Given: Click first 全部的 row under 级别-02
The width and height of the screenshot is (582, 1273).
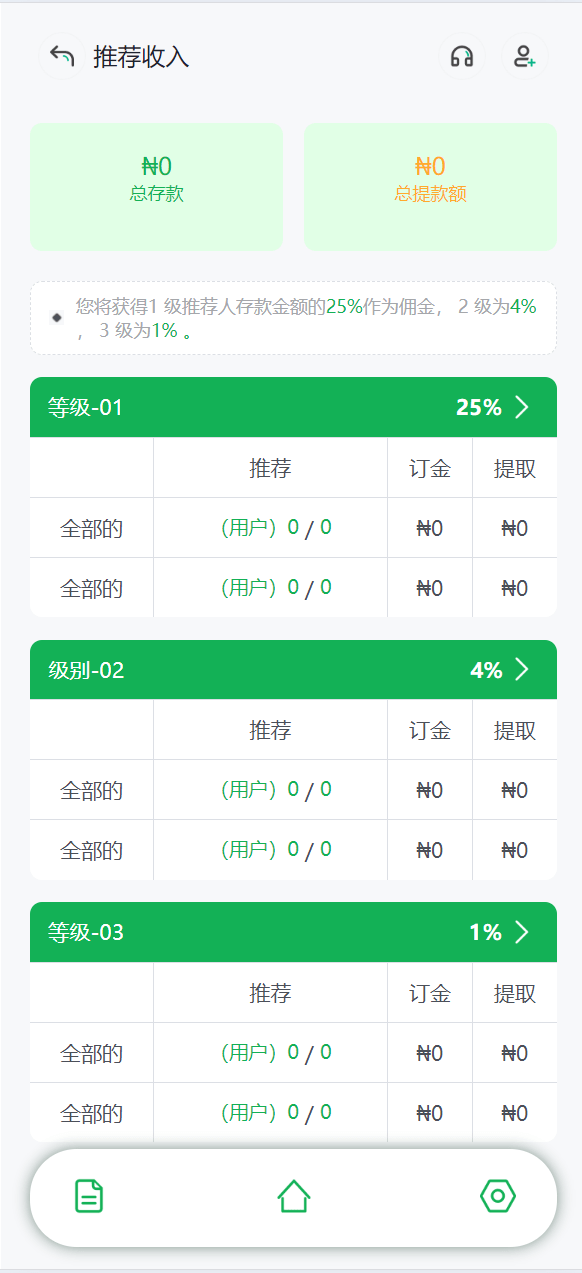Looking at the screenshot, I should [x=293, y=790].
